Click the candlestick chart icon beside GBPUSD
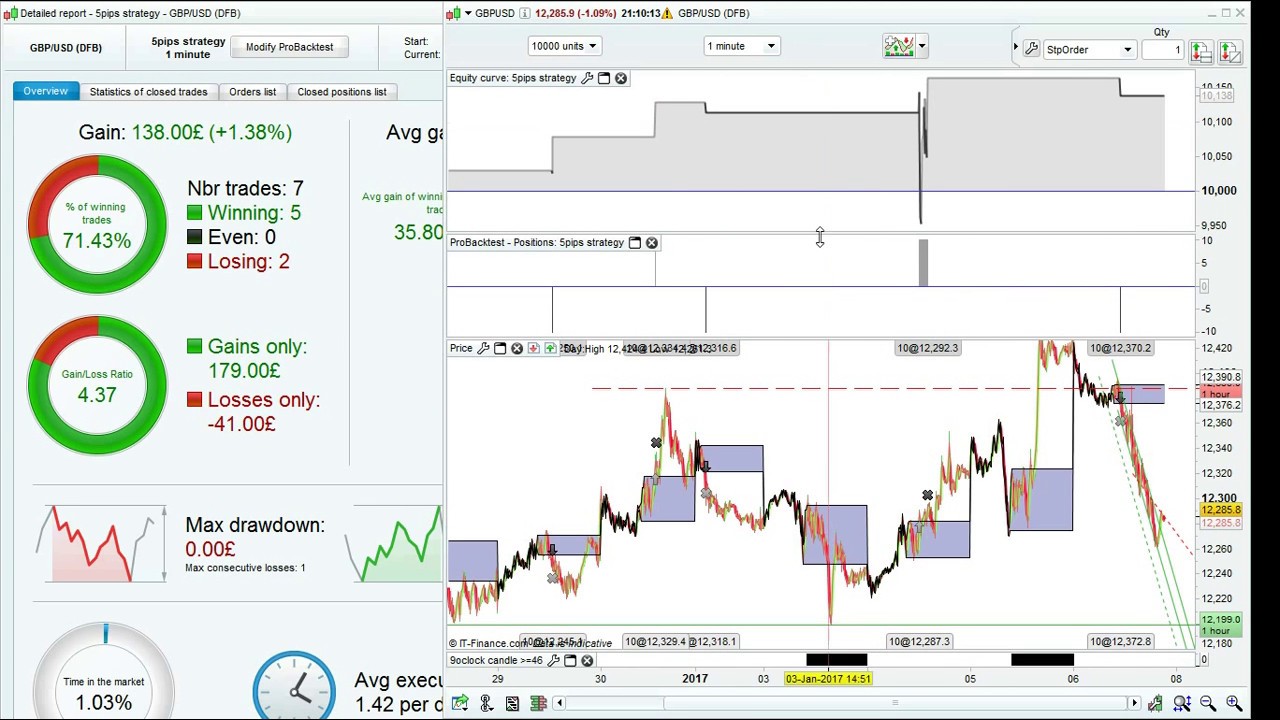Image resolution: width=1280 pixels, height=720 pixels. pyautogui.click(x=454, y=13)
